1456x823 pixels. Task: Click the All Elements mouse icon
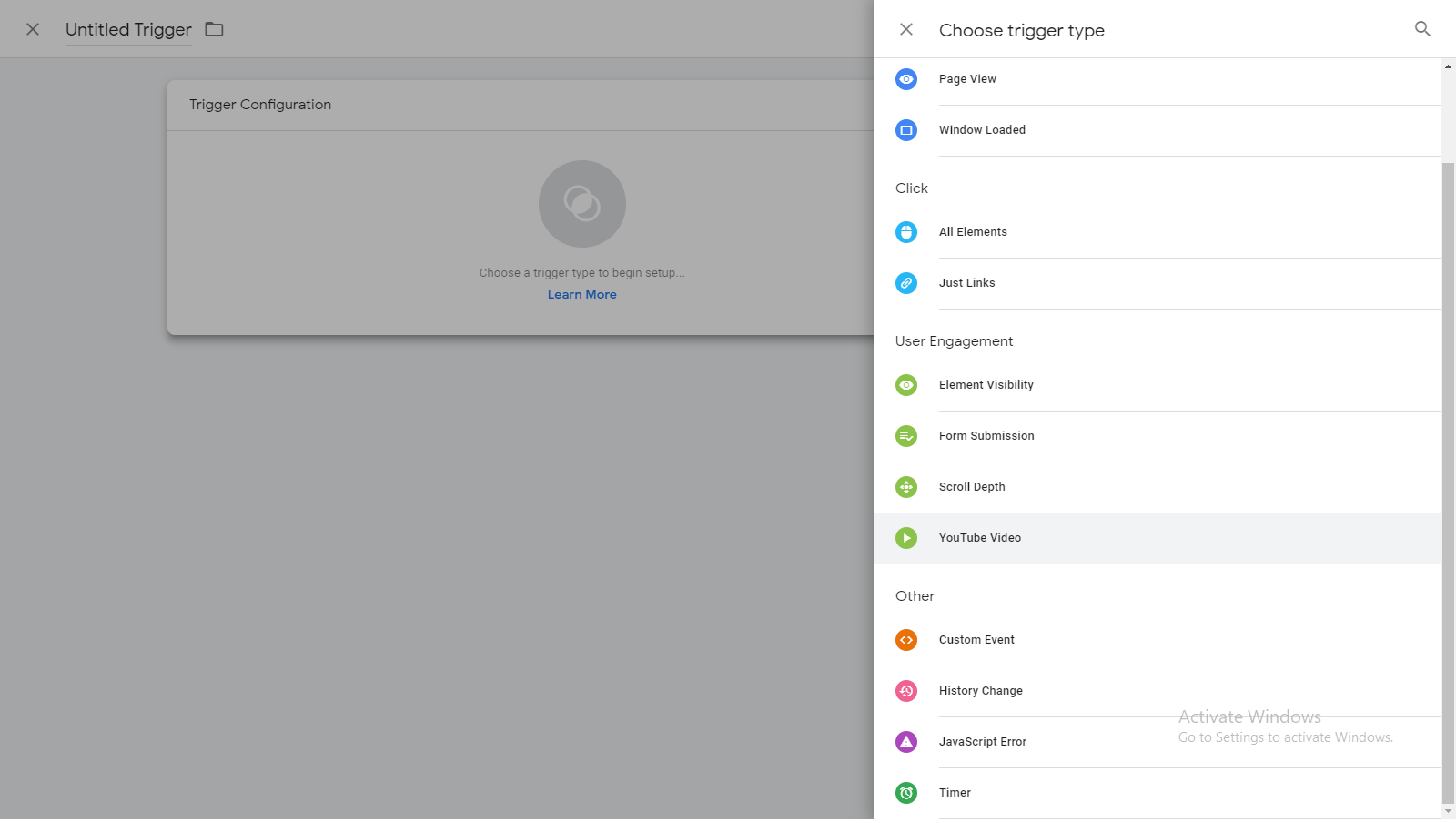(906, 232)
